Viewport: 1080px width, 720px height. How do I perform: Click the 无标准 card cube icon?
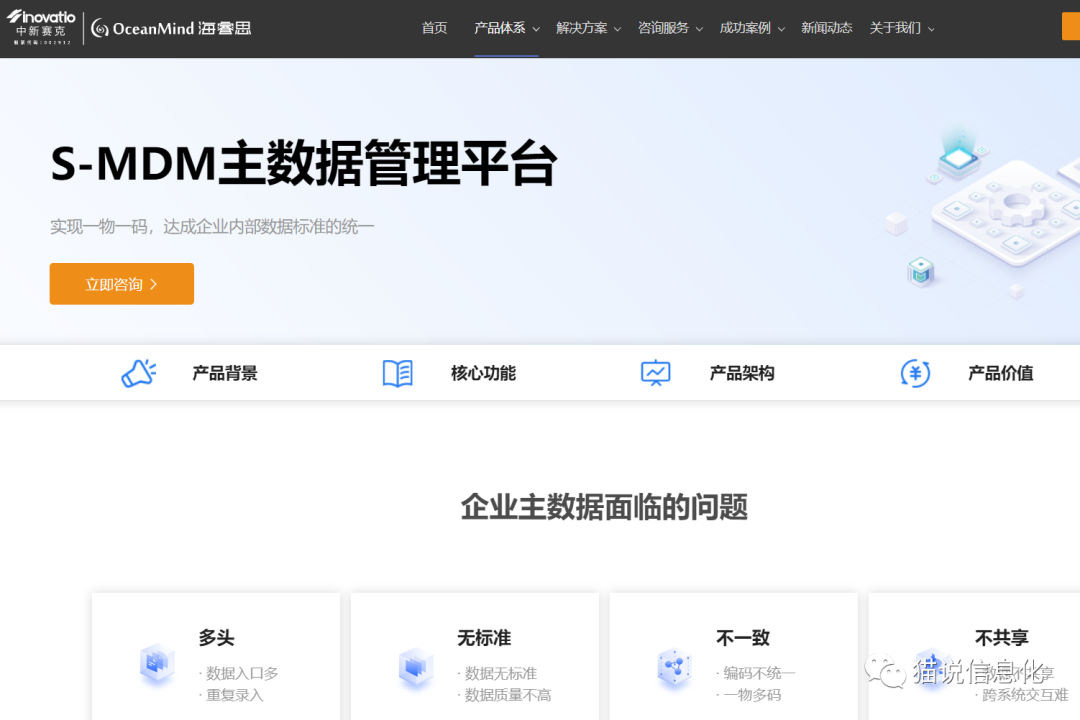click(x=415, y=667)
